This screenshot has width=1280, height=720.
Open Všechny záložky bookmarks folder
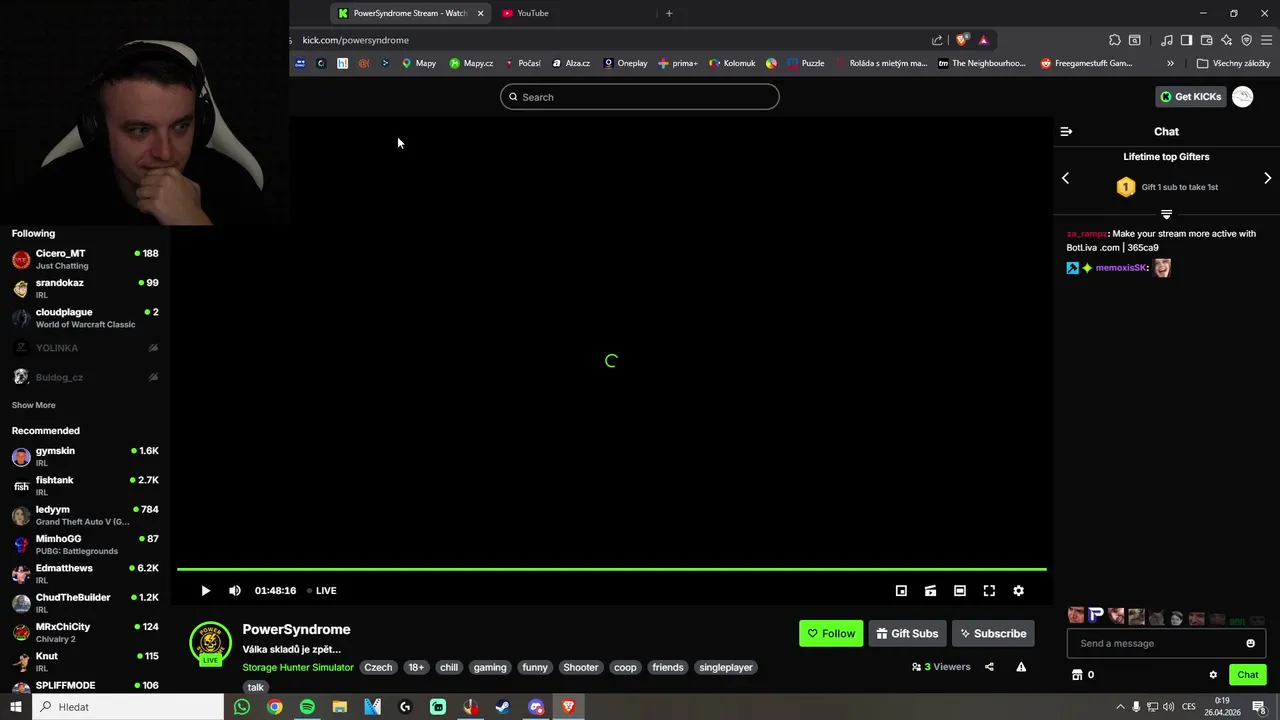coord(1234,63)
